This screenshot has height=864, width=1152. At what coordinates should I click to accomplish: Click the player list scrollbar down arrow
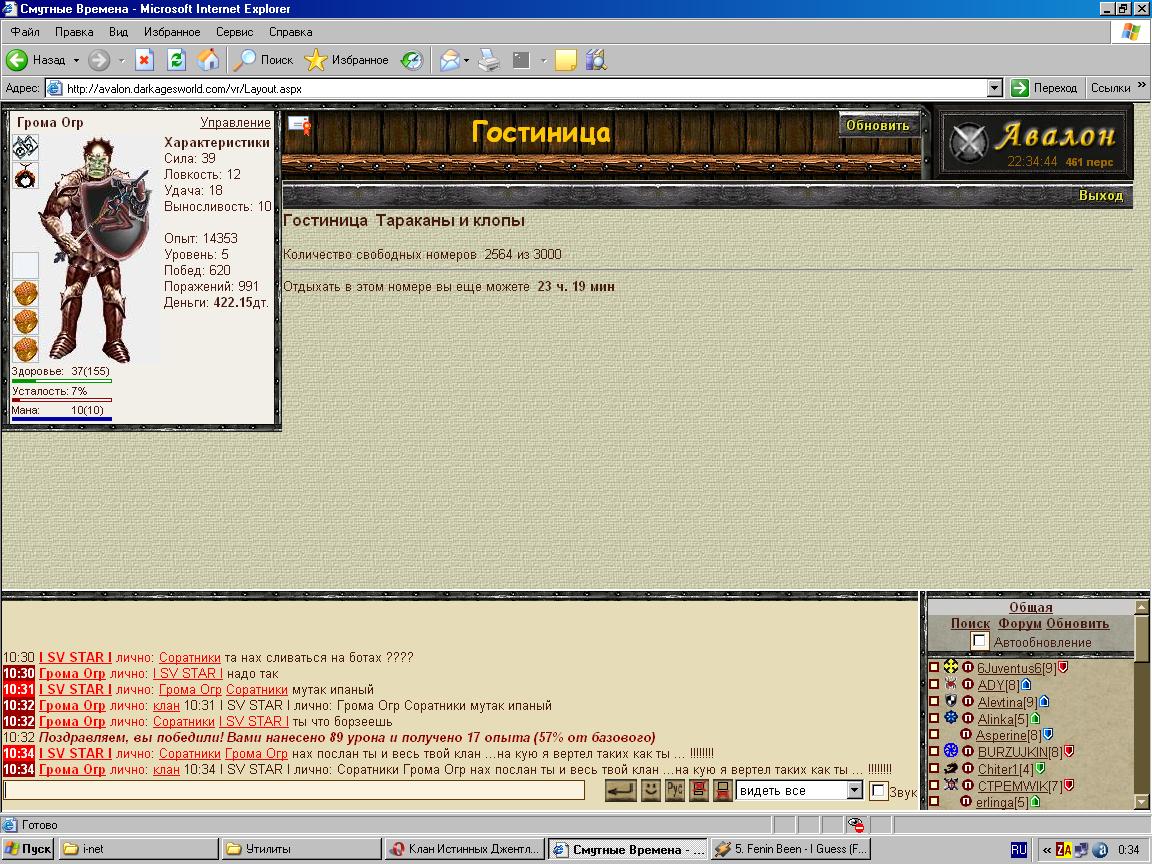click(x=1142, y=802)
